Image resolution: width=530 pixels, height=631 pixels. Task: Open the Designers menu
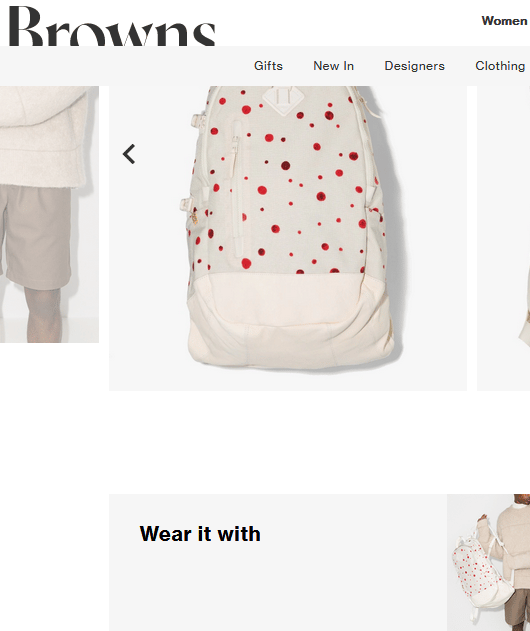pyautogui.click(x=415, y=66)
